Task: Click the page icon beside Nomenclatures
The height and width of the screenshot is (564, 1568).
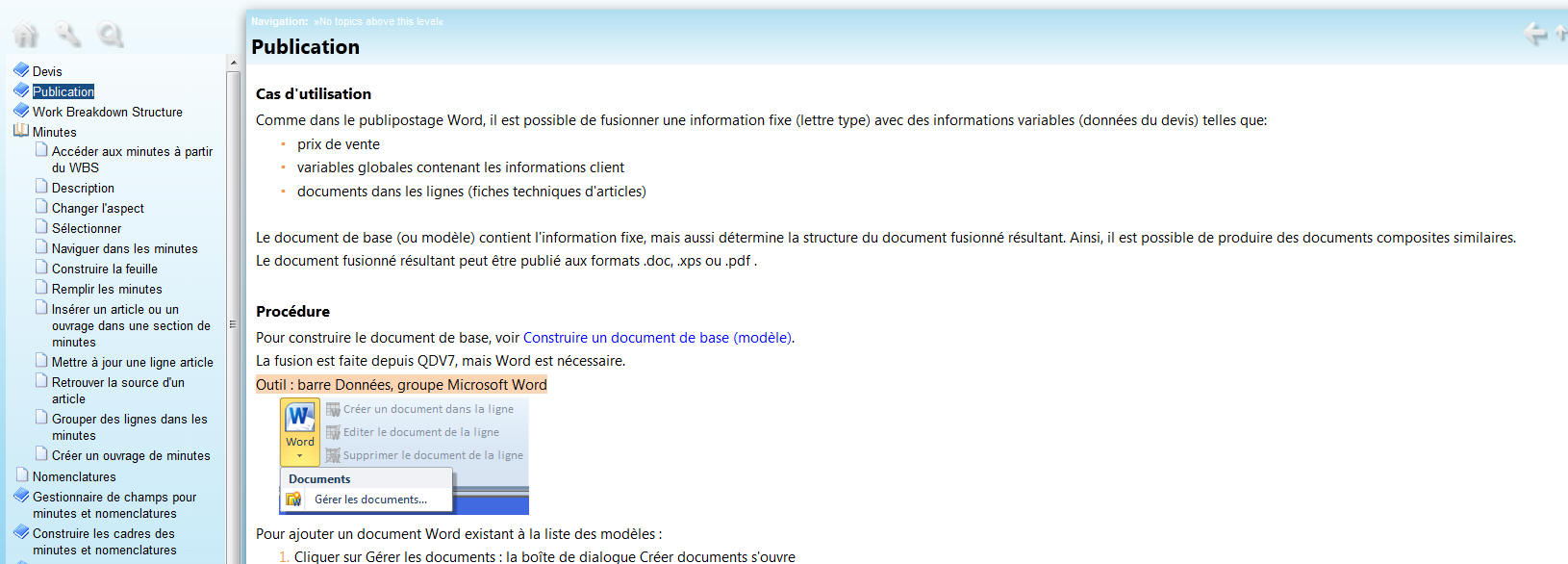Action: click(22, 475)
